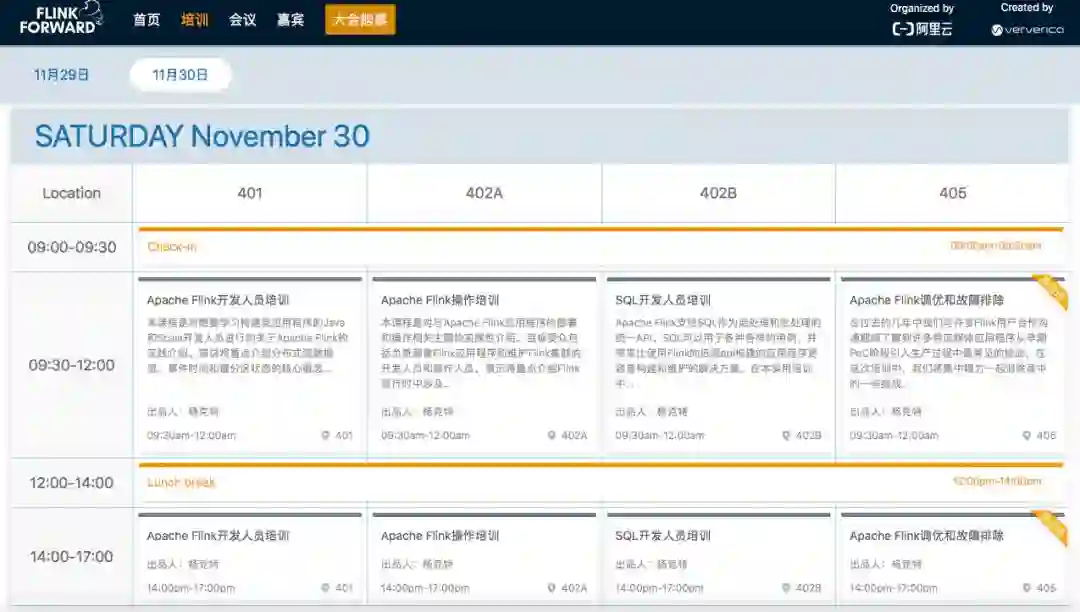
Task: Click 09:30am-12:00am time in 401 card
Action: 191,435
